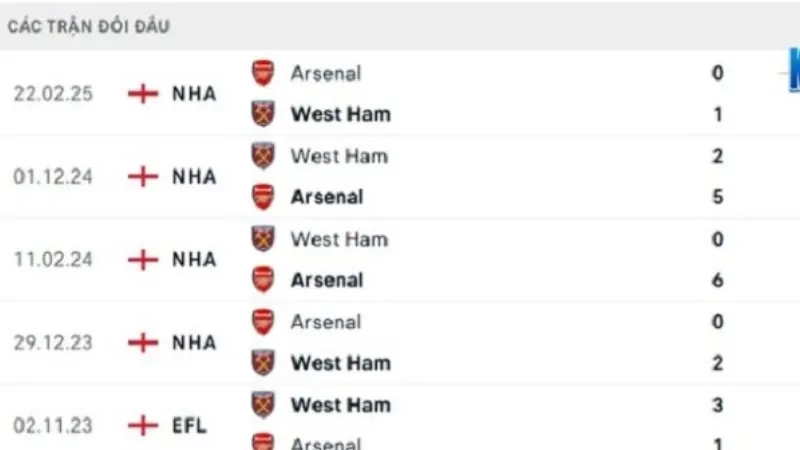The width and height of the screenshot is (800, 450).
Task: Click Arsenal crest in 11.02.24 match
Action: tap(262, 280)
